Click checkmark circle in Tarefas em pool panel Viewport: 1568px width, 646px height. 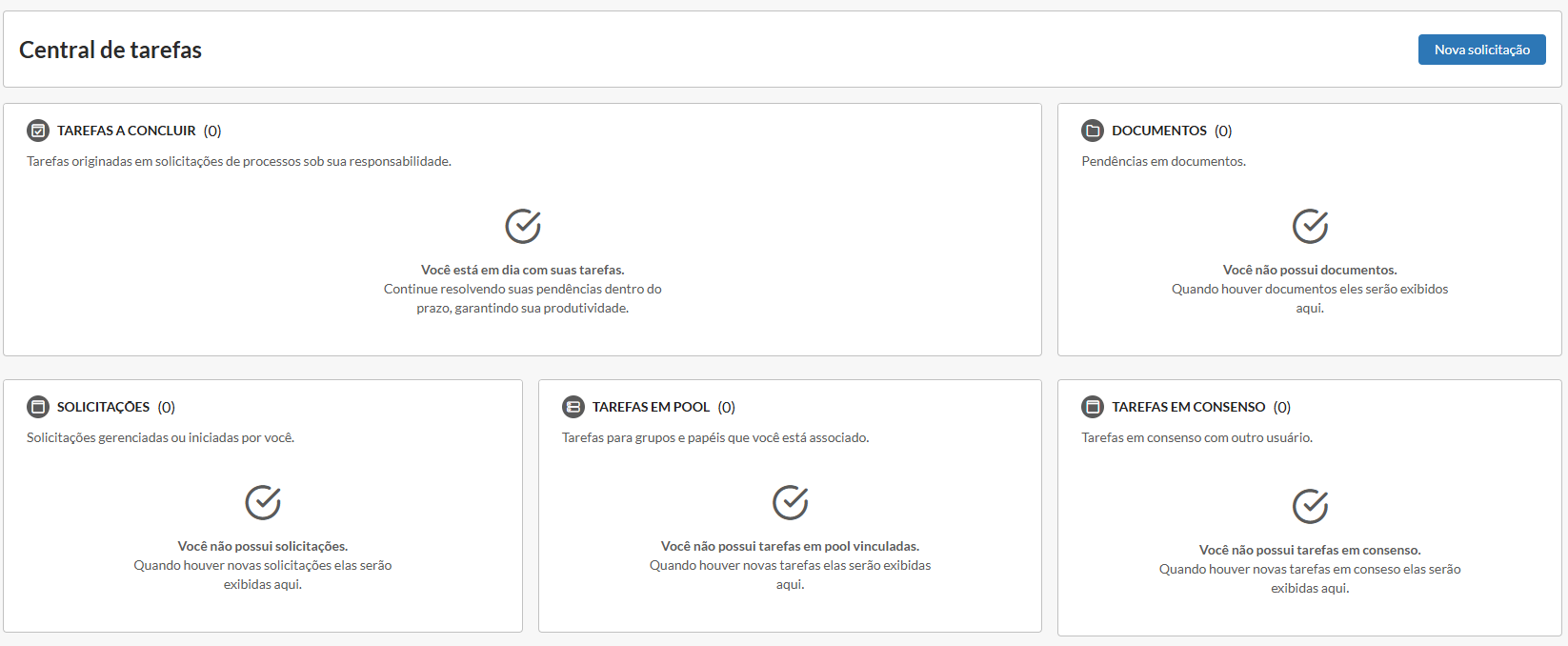(x=790, y=502)
